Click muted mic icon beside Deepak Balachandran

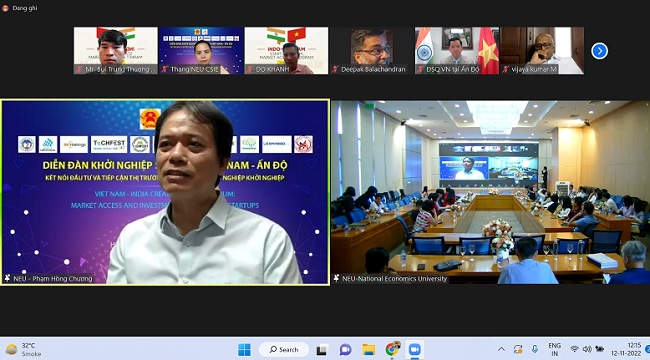pos(335,69)
